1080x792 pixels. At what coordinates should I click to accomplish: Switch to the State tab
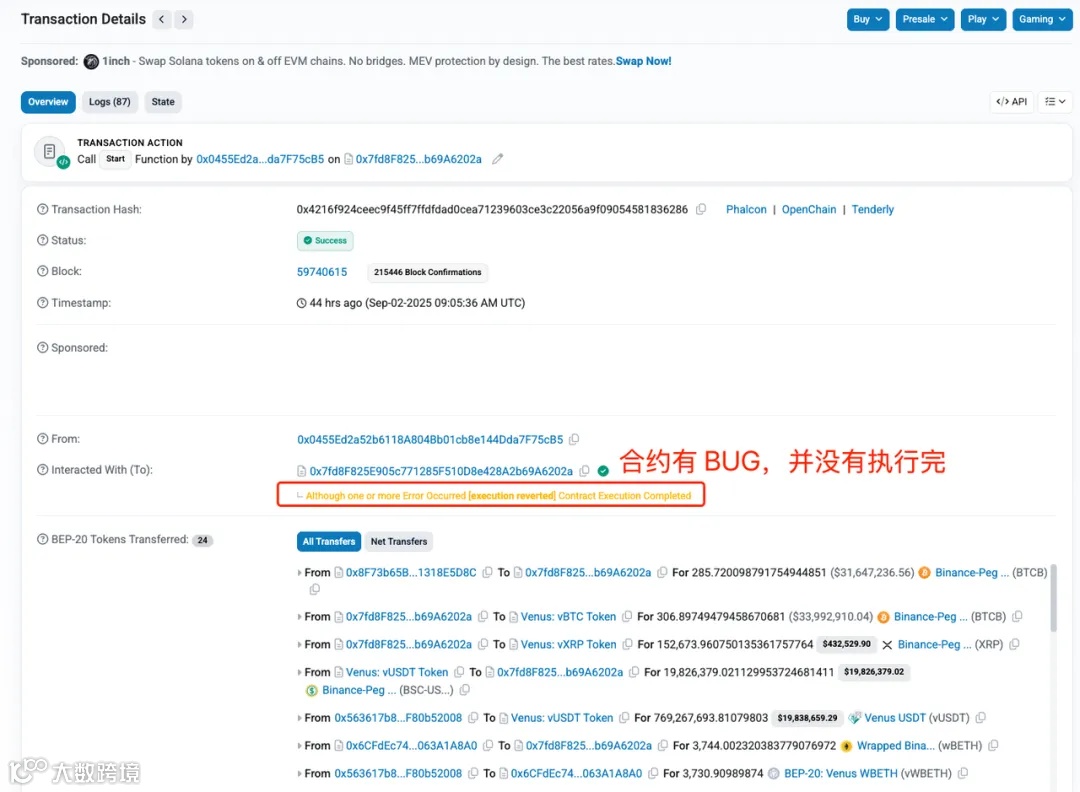click(x=163, y=102)
